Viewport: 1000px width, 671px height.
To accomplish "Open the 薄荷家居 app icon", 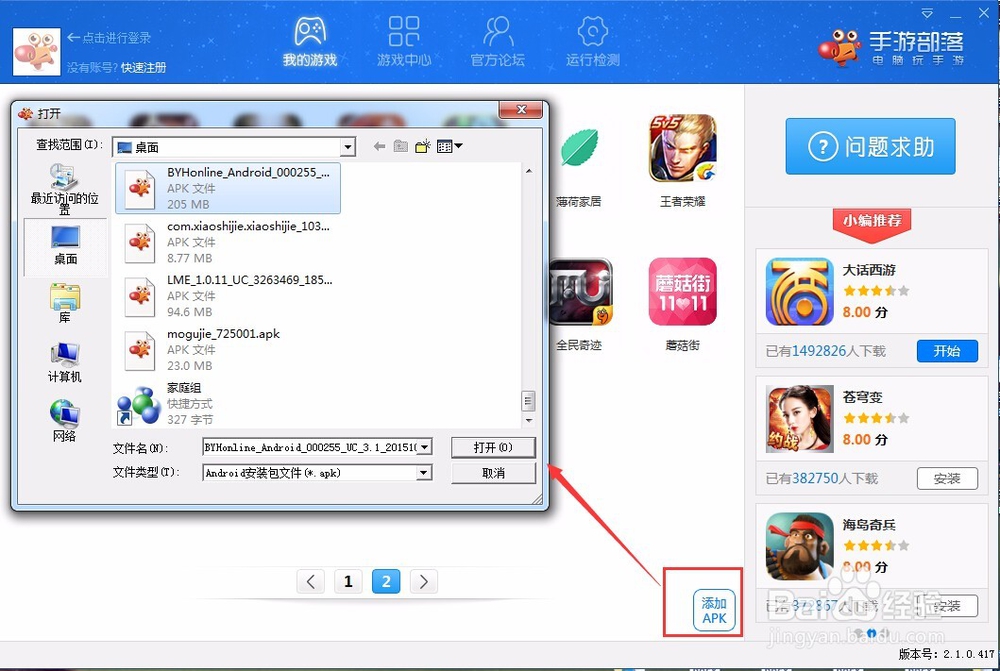I will [x=579, y=148].
